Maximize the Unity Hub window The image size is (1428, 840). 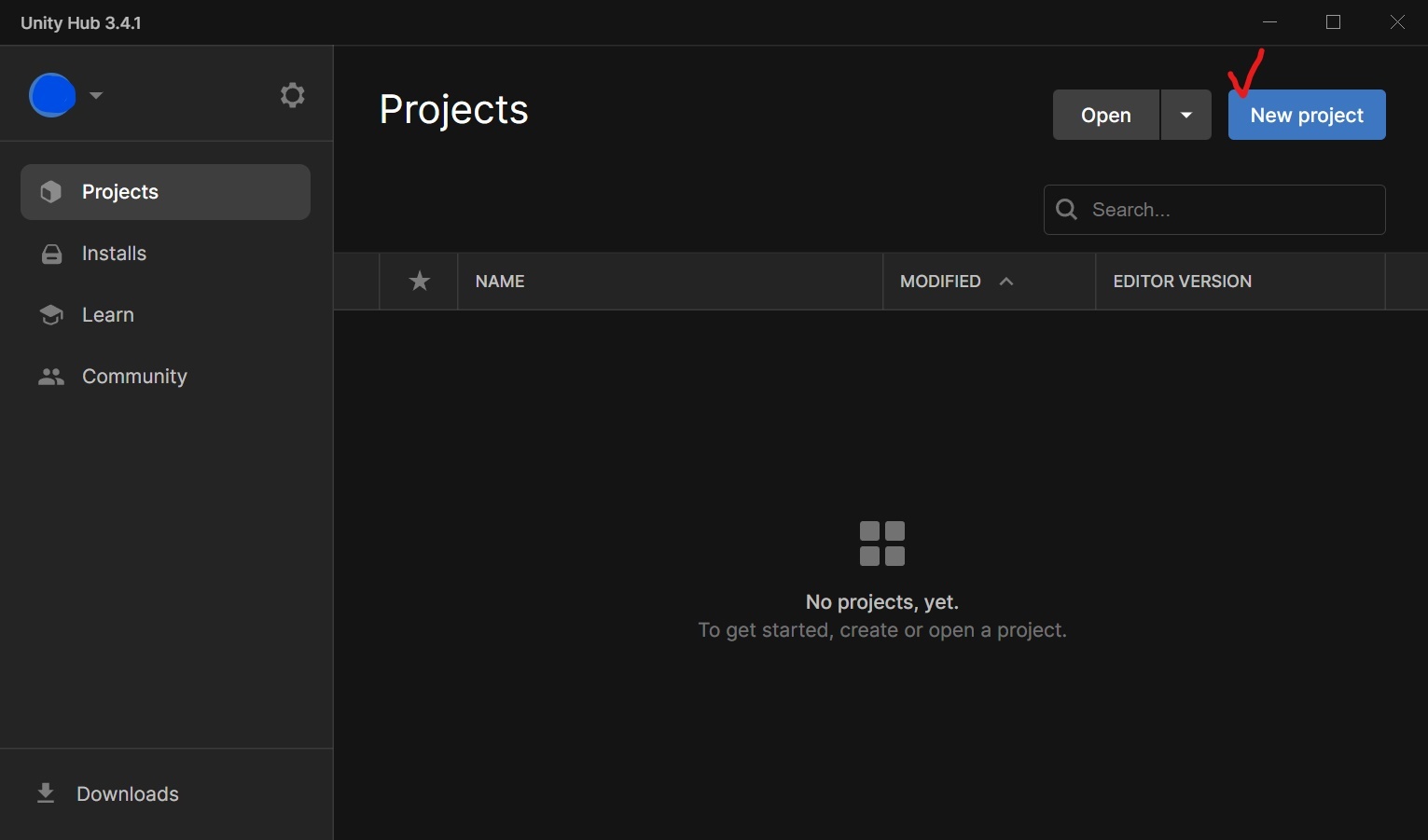pyautogui.click(x=1333, y=22)
